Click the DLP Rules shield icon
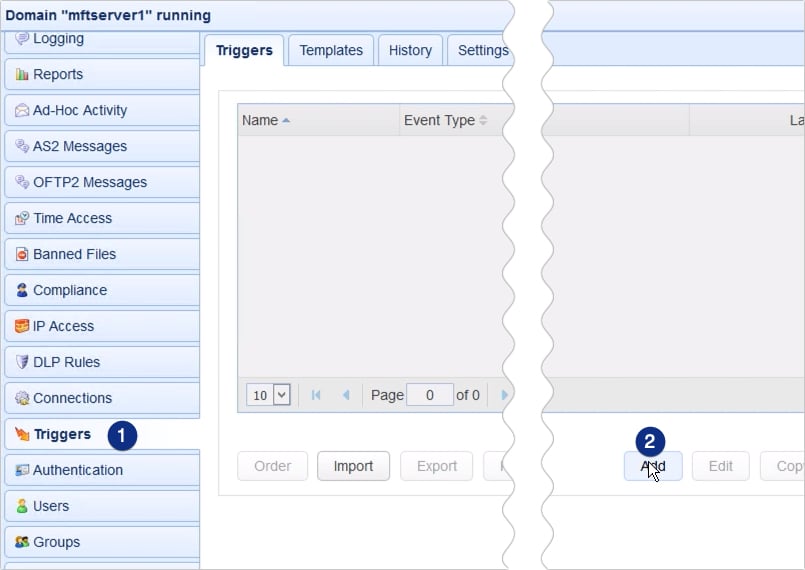The width and height of the screenshot is (805, 570). [22, 362]
